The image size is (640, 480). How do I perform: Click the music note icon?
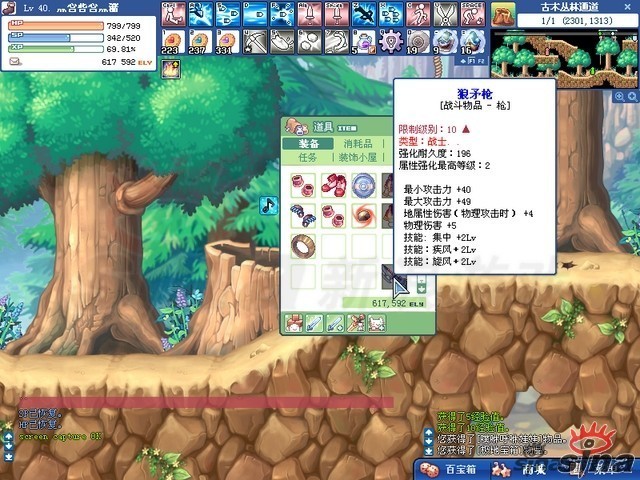(269, 205)
